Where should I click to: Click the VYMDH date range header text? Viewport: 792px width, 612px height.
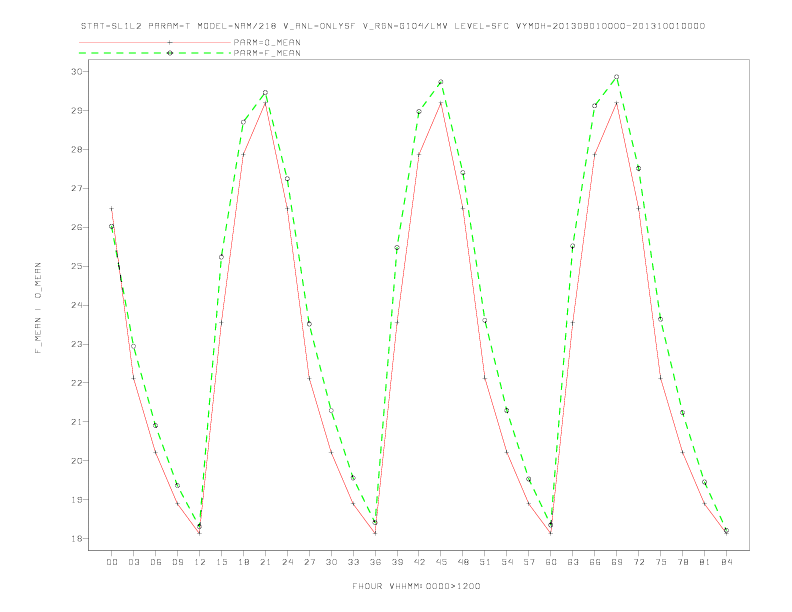click(x=610, y=26)
